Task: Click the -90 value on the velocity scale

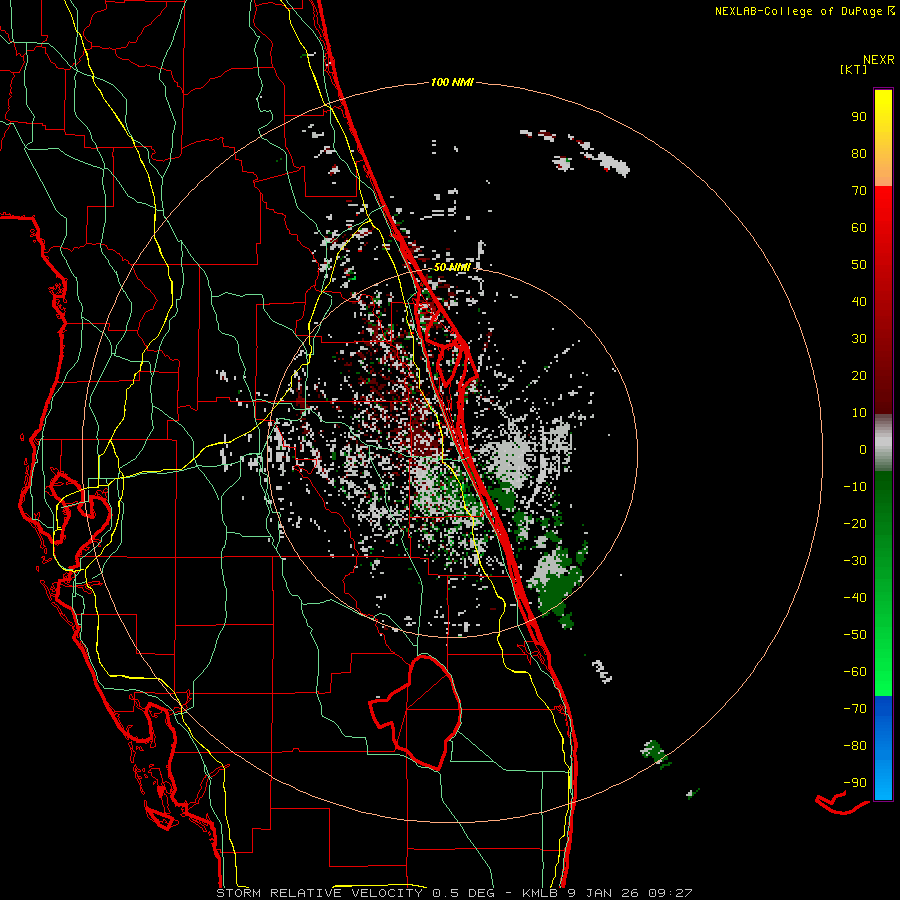Action: pyautogui.click(x=855, y=783)
